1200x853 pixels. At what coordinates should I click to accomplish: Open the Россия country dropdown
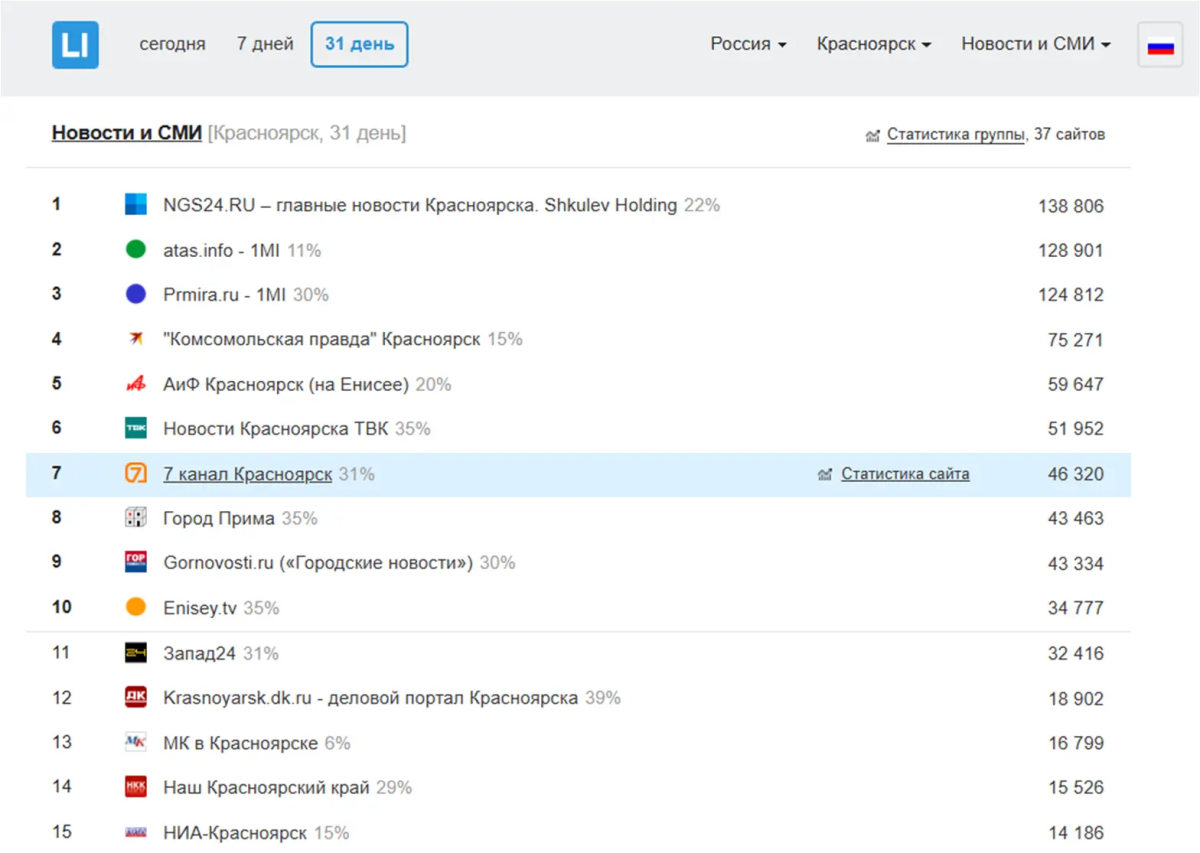(748, 44)
